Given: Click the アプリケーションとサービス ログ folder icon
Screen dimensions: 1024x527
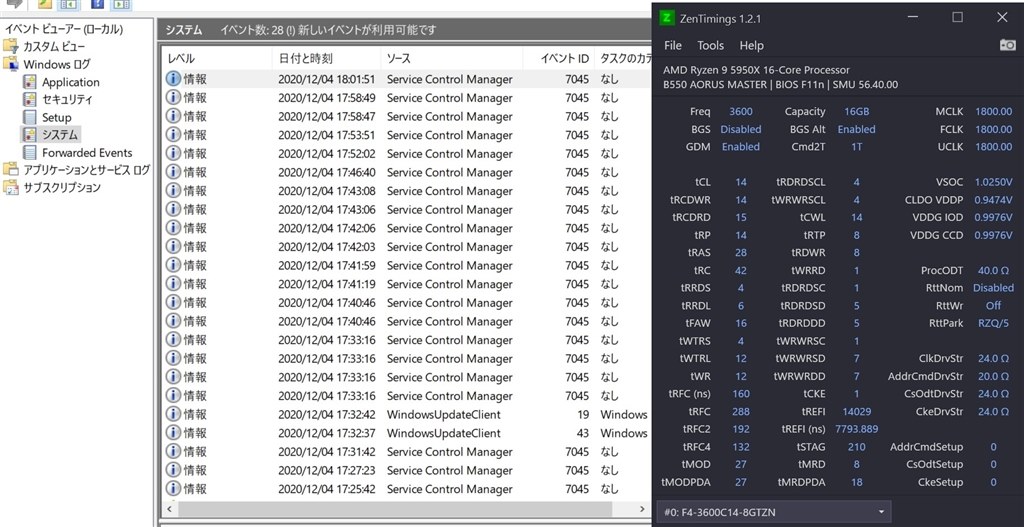Looking at the screenshot, I should [x=11, y=170].
